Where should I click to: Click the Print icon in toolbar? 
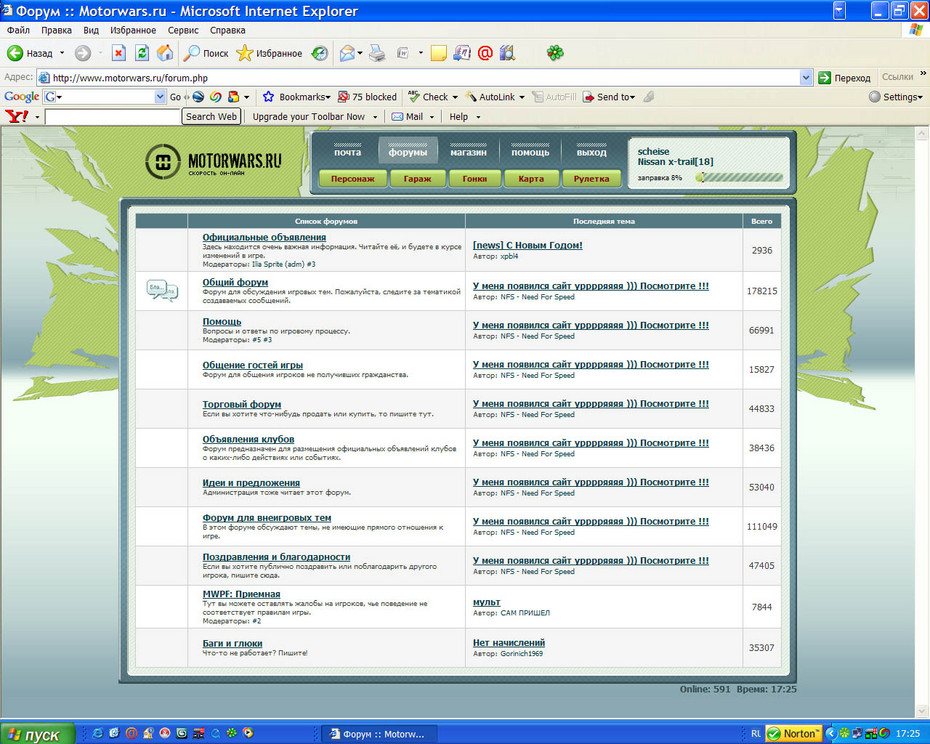[377, 53]
